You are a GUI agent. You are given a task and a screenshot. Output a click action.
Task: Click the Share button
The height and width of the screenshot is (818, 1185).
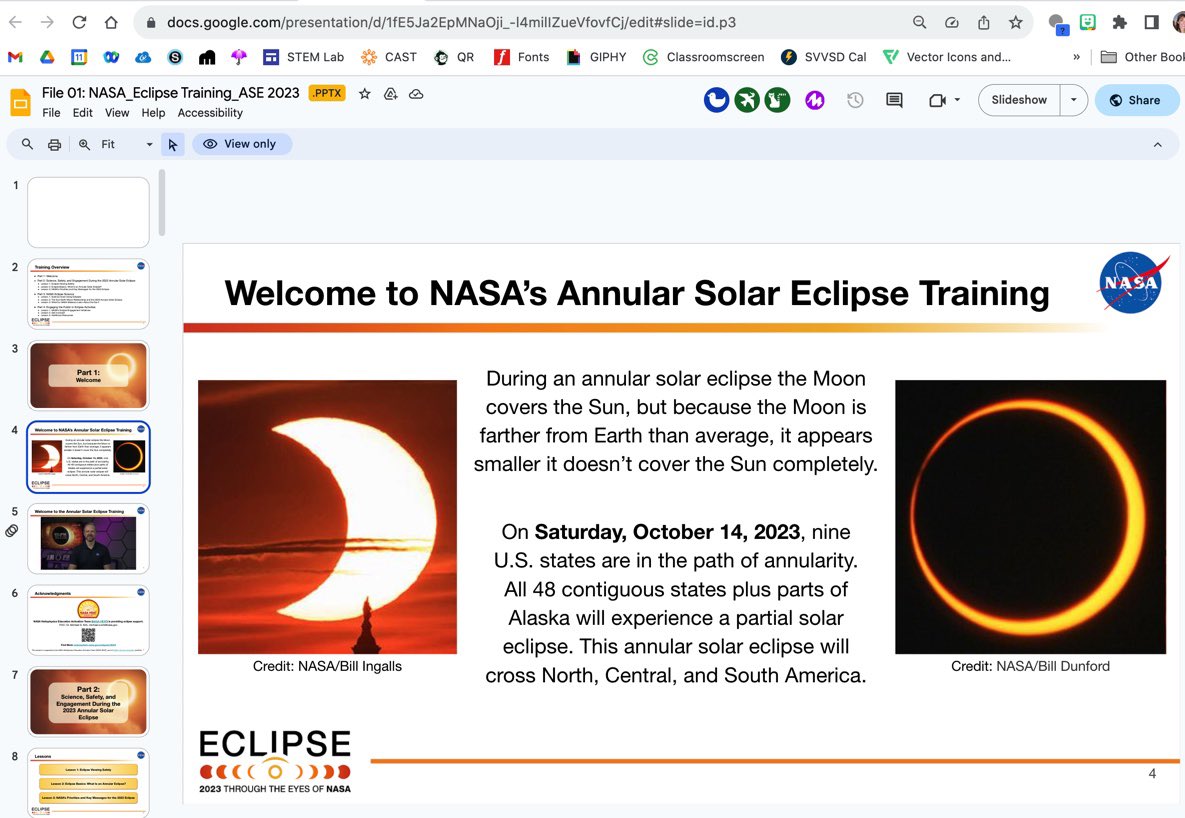[1137, 100]
